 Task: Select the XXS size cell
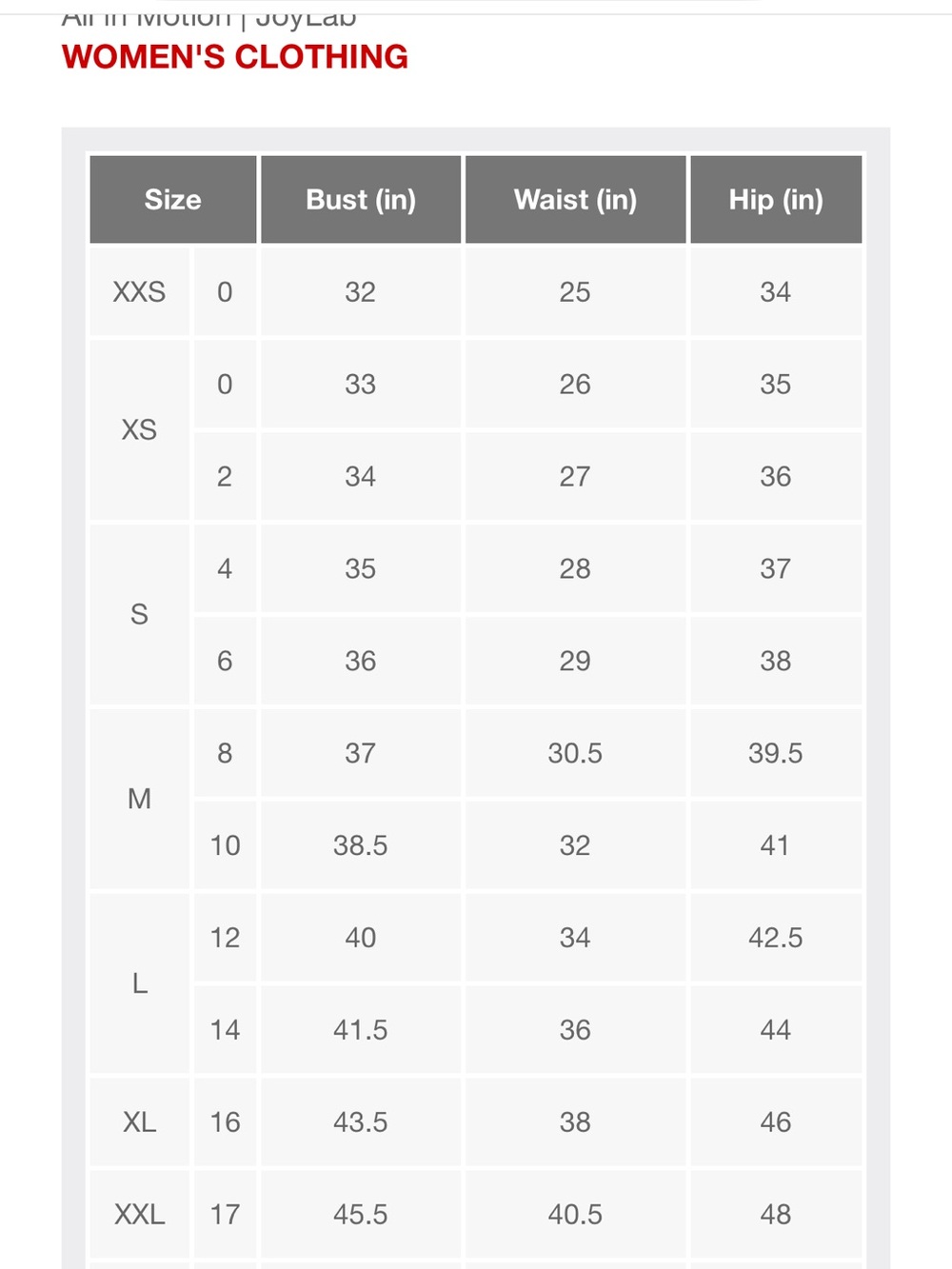click(139, 291)
